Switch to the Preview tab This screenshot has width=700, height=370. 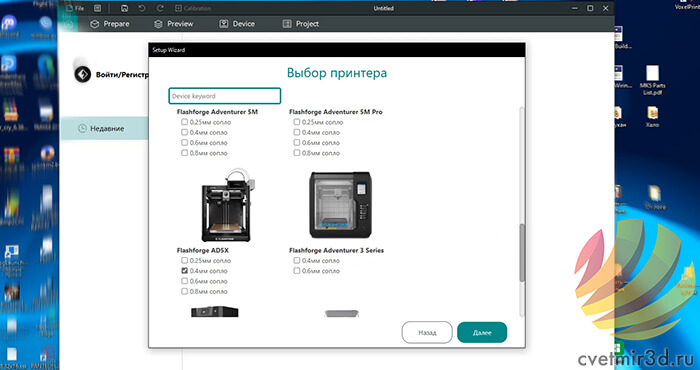pos(174,24)
